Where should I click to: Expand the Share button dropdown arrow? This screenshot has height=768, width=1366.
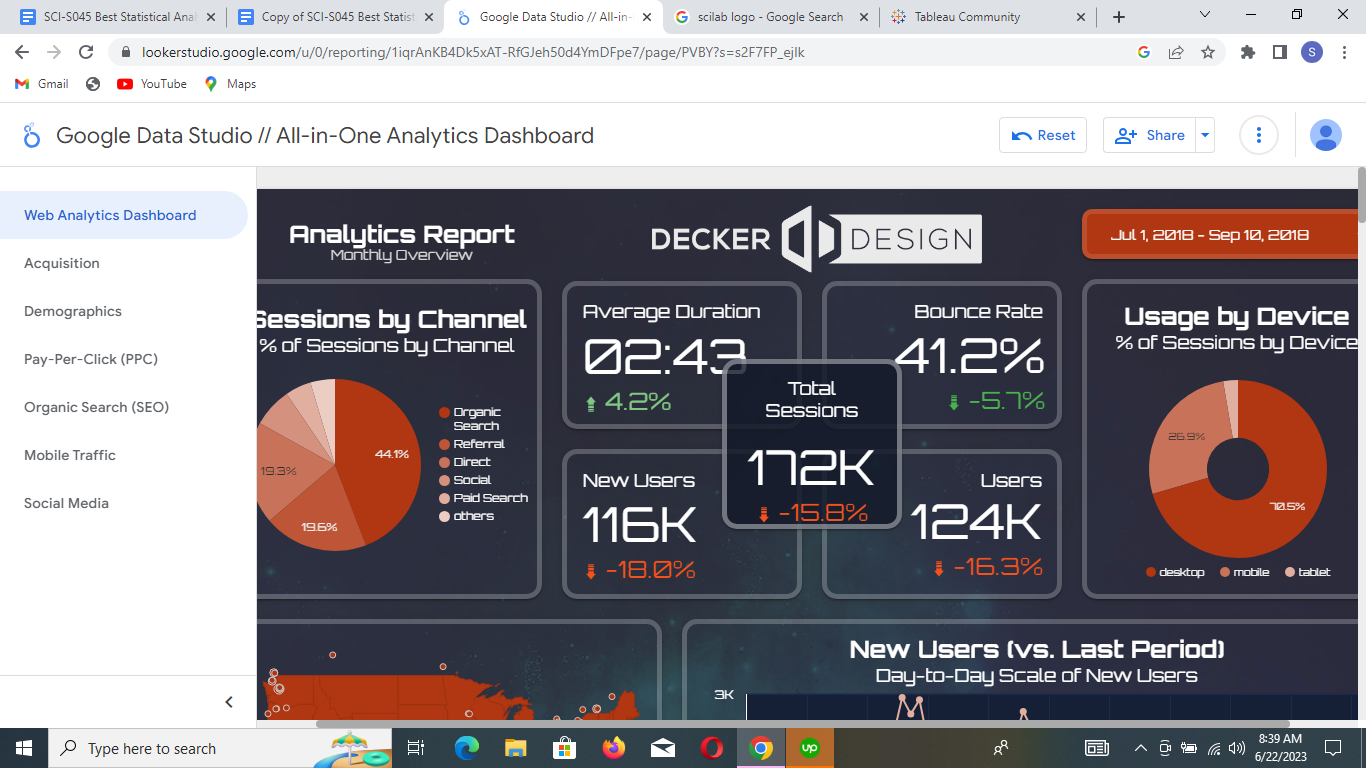[1204, 134]
